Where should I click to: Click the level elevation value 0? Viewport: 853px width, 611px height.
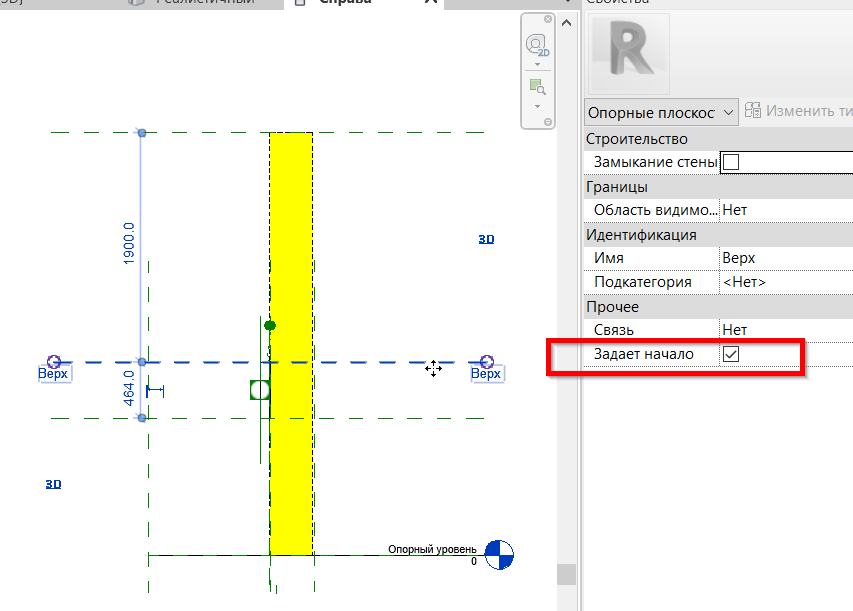point(474,561)
